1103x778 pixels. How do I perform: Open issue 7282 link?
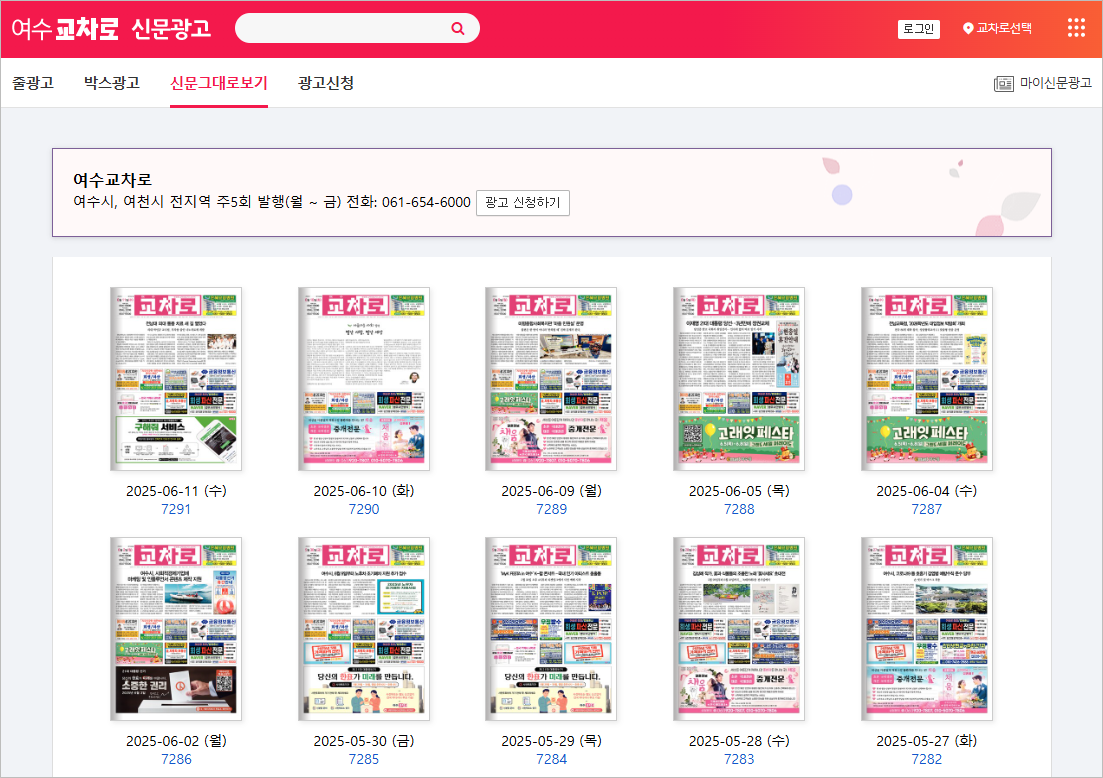point(926,758)
